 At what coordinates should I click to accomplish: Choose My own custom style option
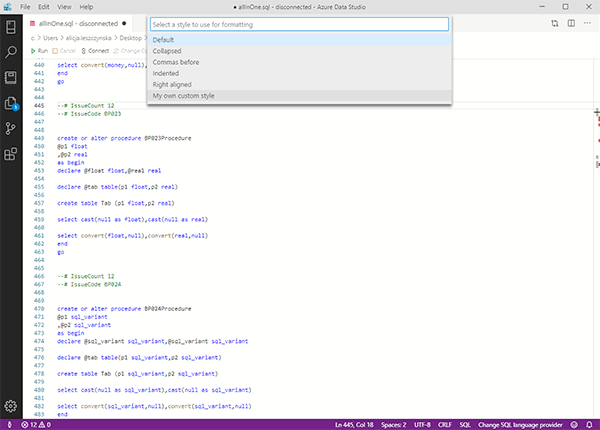299,96
